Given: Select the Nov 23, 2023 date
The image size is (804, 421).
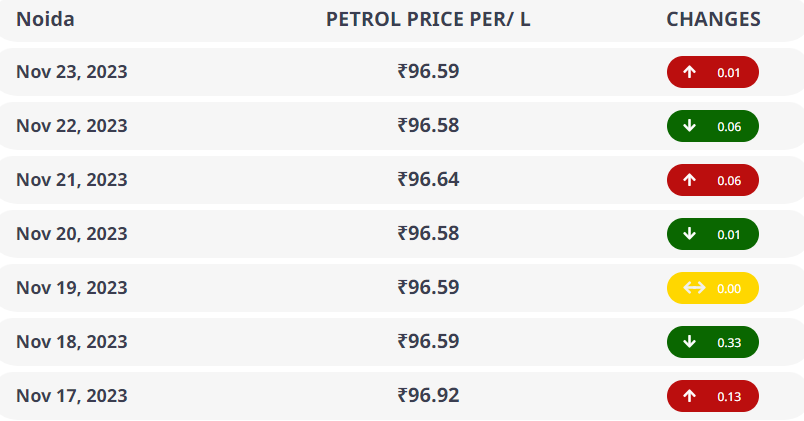Looking at the screenshot, I should tap(72, 72).
